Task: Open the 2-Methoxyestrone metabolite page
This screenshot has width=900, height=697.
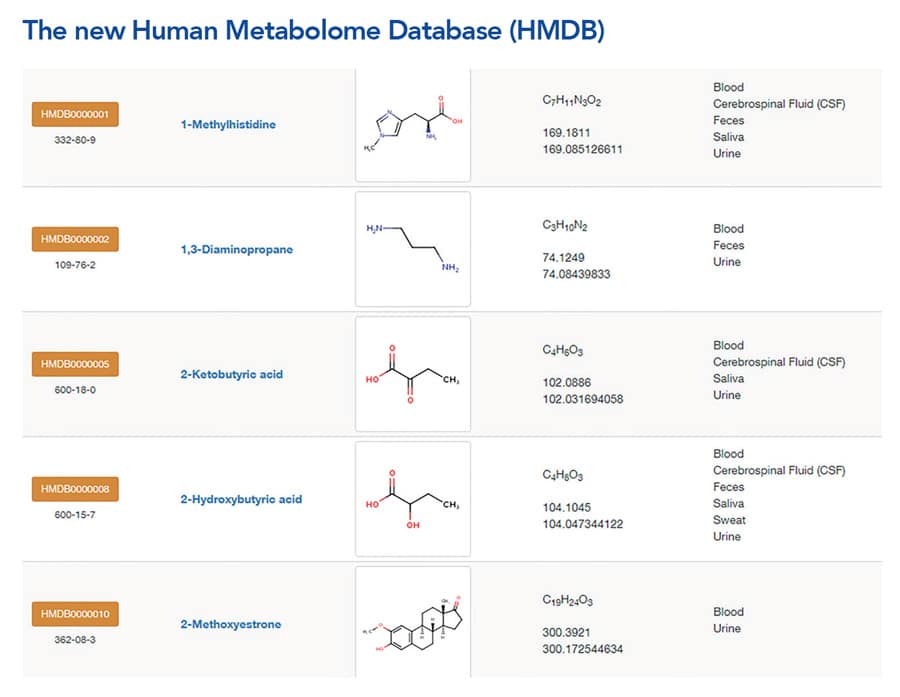Action: (231, 624)
